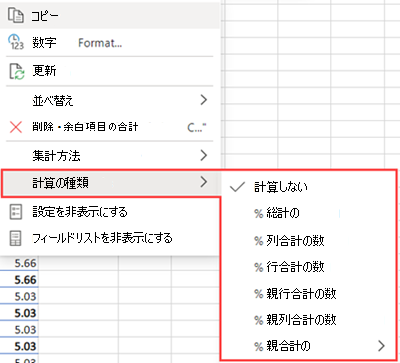
Task: Choose フィールドリストを非表示にする entry
Action: (x=110, y=238)
